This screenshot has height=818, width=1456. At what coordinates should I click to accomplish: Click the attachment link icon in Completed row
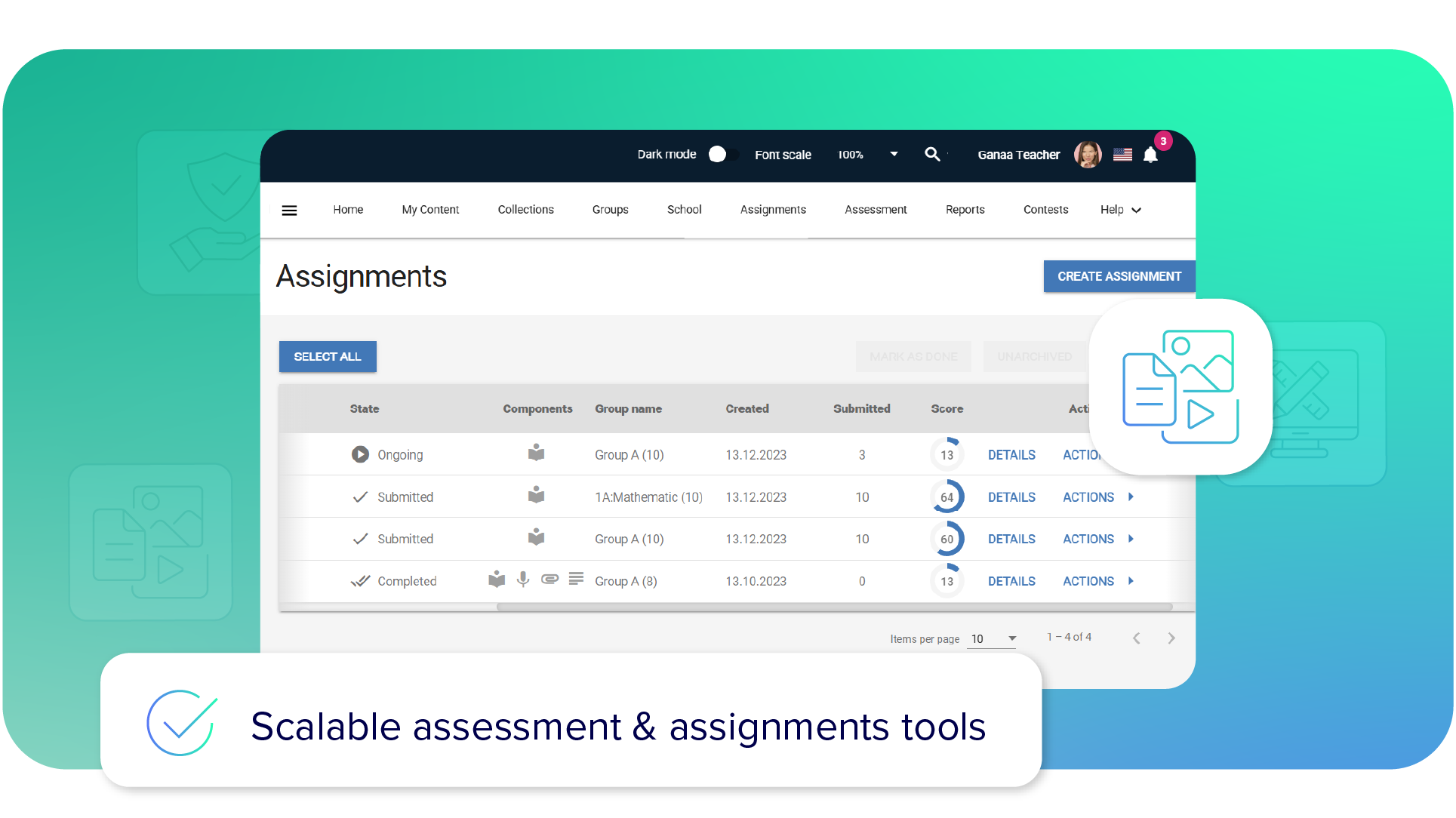pyautogui.click(x=549, y=580)
